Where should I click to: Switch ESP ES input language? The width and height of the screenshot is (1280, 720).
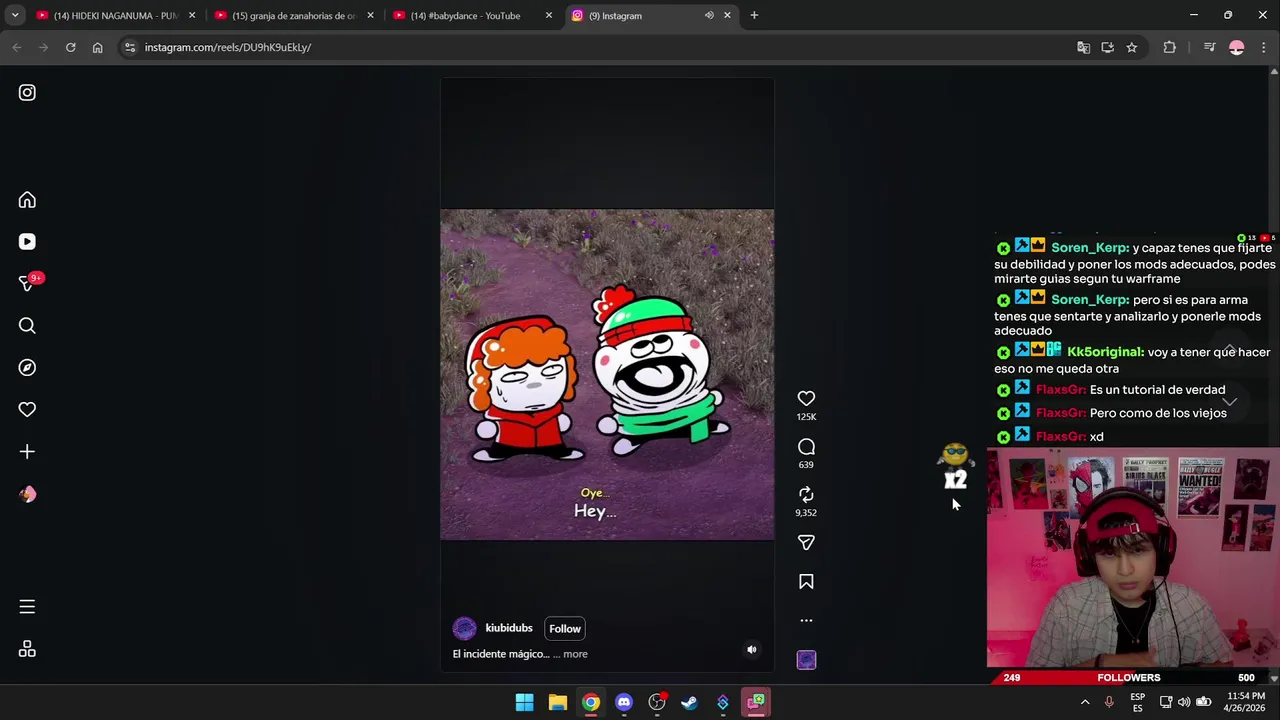[1137, 702]
